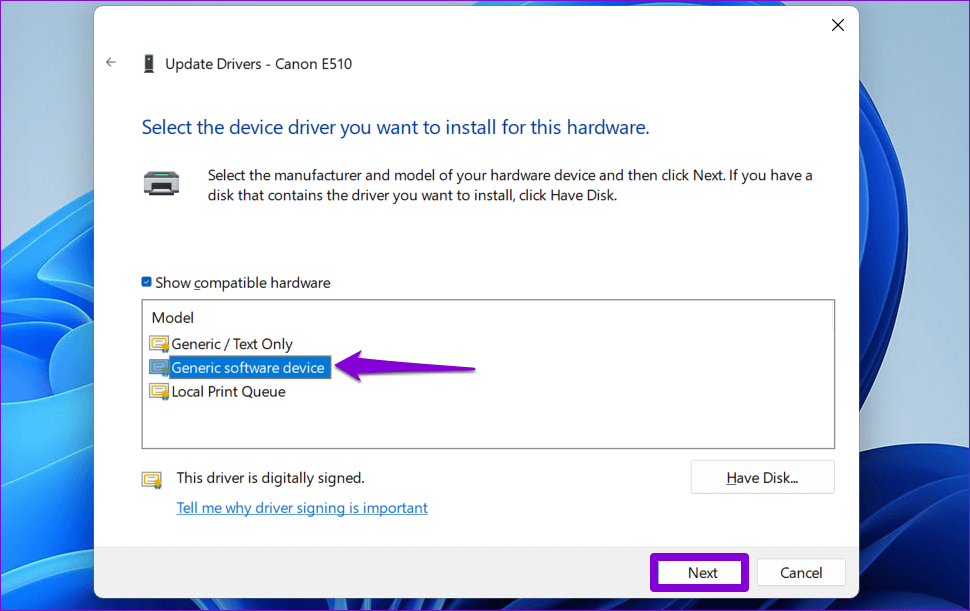
Task: Uncheck Show compatible hardware checkbox
Action: click(x=147, y=282)
